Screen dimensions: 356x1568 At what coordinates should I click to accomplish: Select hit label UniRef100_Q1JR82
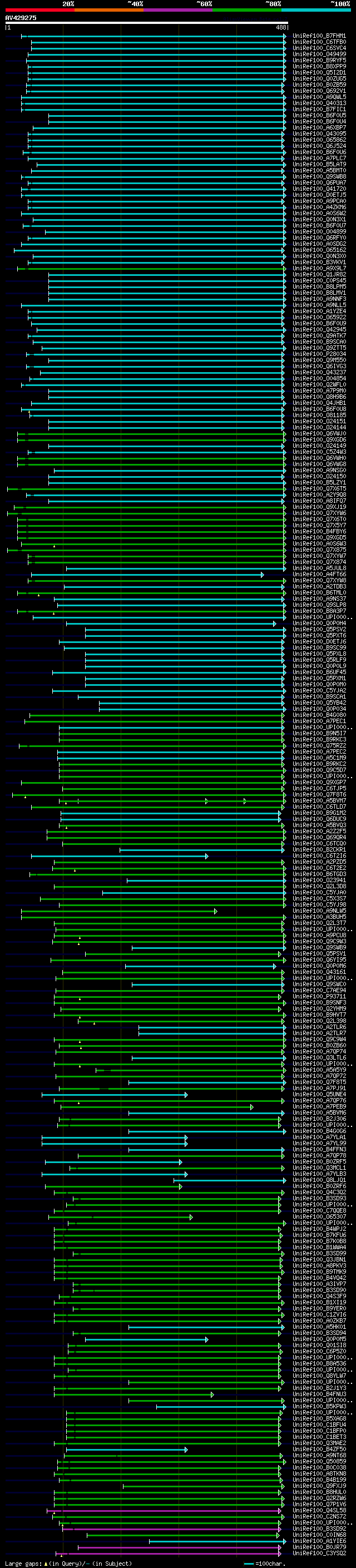319,275
